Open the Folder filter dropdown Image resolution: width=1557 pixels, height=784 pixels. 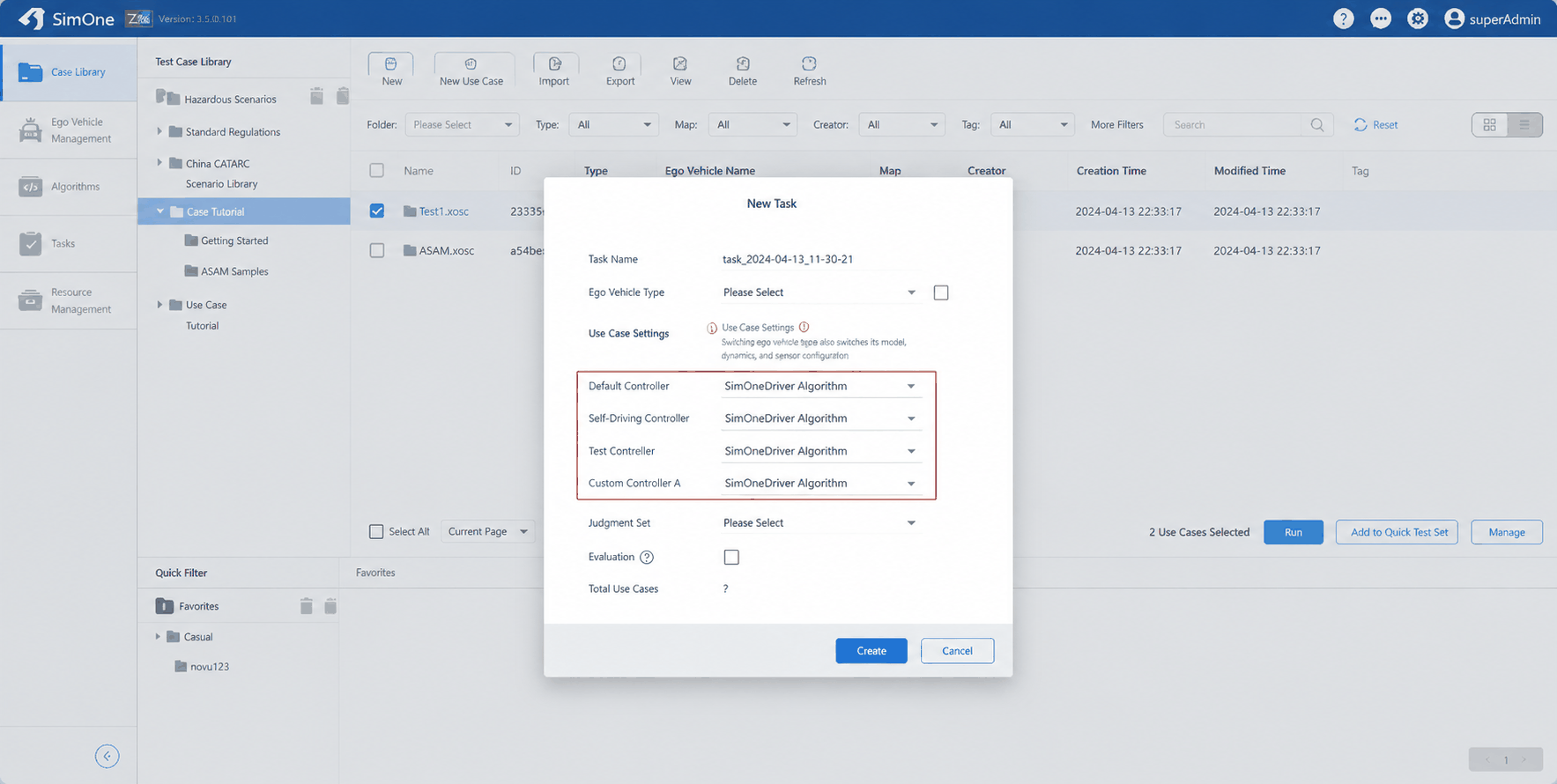tap(462, 125)
